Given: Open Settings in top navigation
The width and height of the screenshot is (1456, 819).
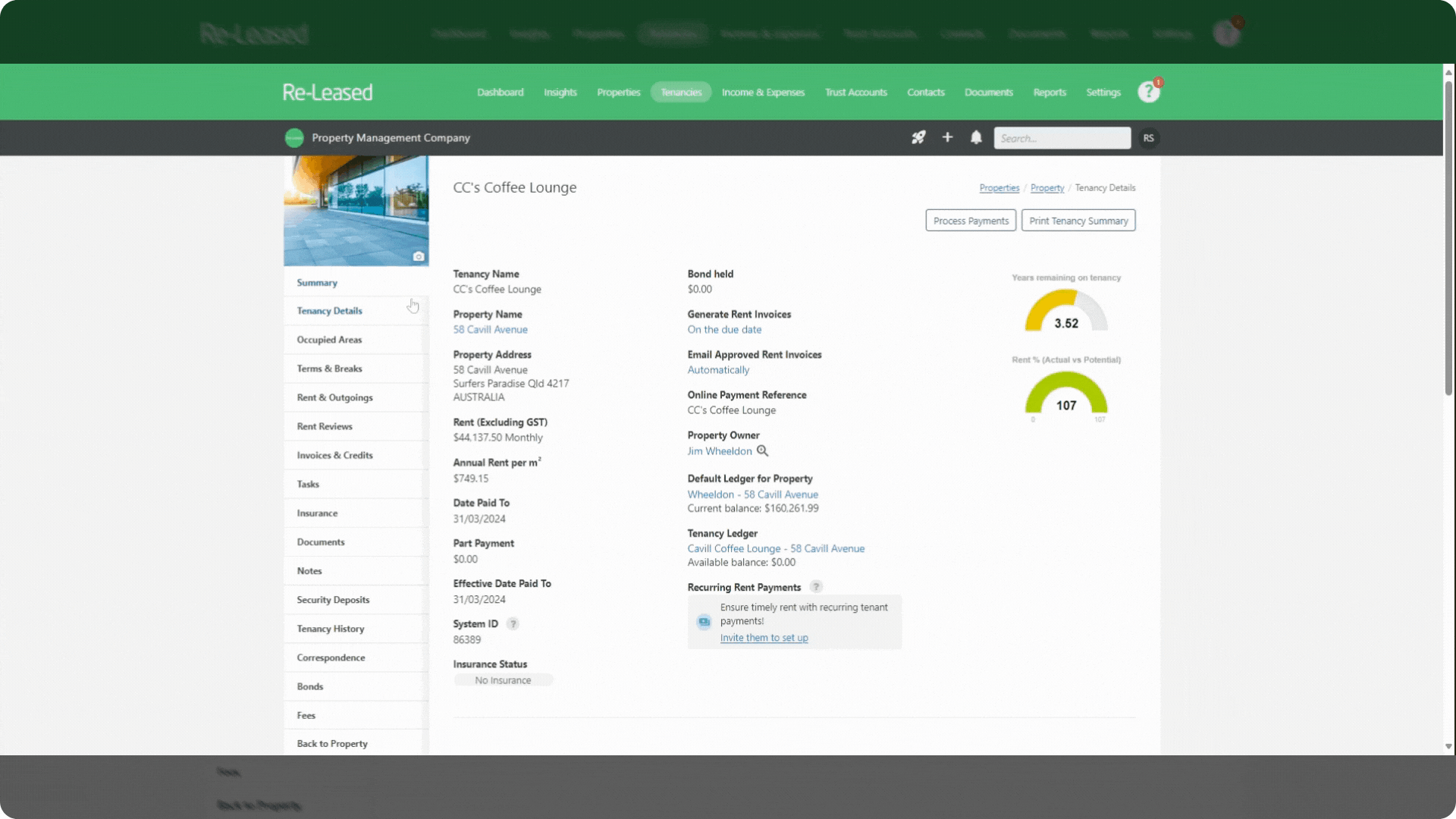Looking at the screenshot, I should (1103, 92).
